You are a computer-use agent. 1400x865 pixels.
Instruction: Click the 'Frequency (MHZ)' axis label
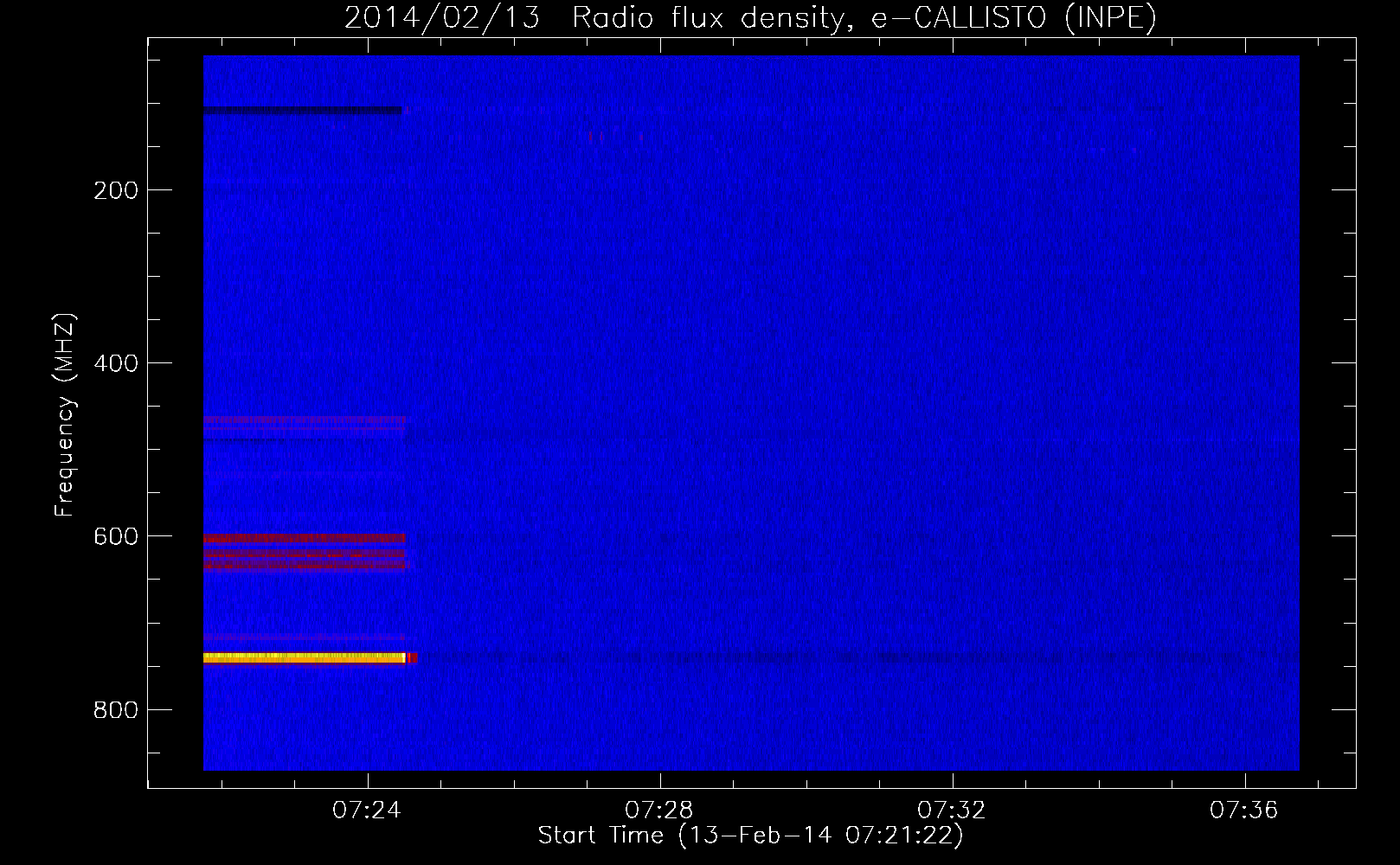click(65, 414)
